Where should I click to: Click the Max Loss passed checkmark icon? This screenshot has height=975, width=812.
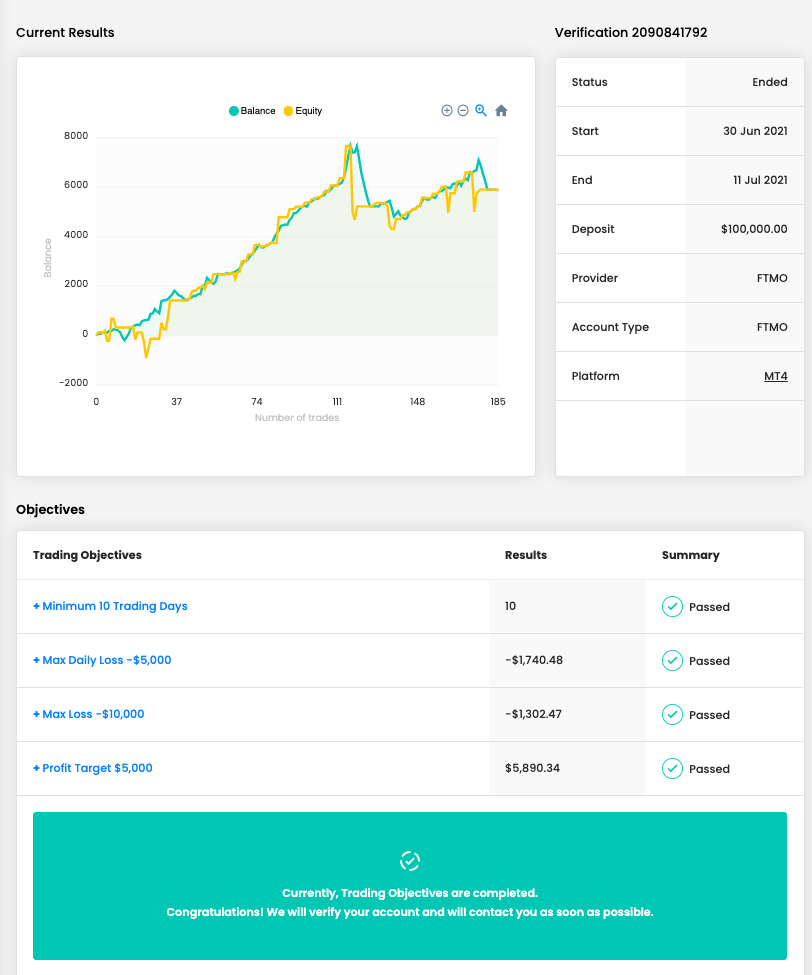tap(672, 715)
